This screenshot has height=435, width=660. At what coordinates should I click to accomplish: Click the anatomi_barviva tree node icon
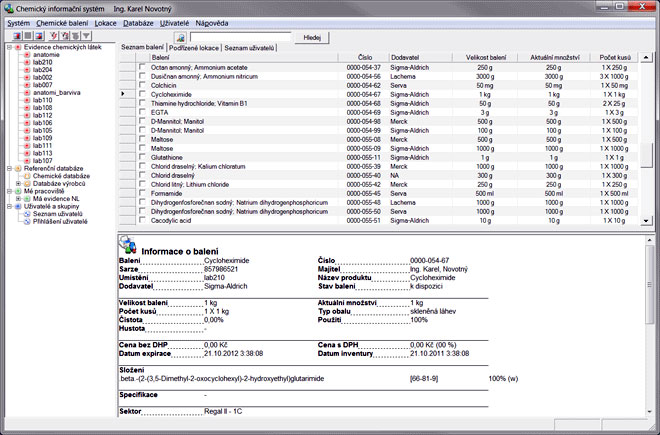coord(27,93)
